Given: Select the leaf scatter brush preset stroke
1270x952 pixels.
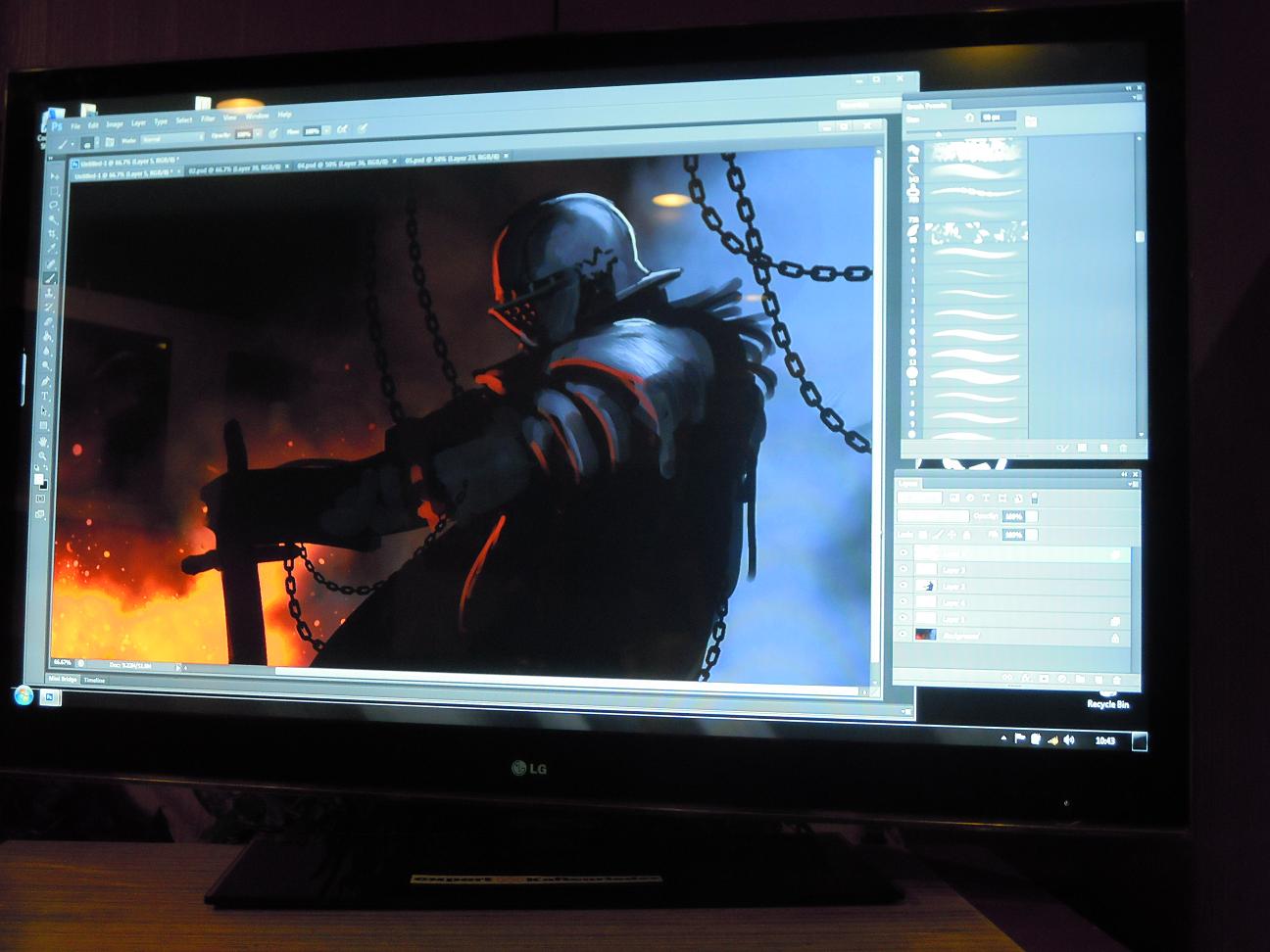Looking at the screenshot, I should click(977, 232).
